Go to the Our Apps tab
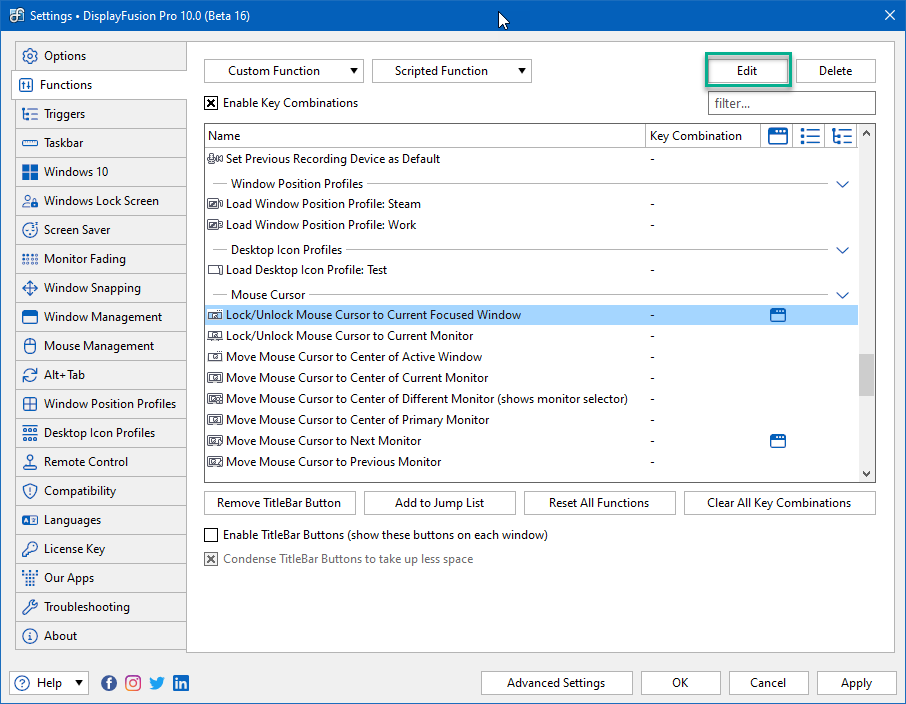The image size is (906, 704). point(101,578)
